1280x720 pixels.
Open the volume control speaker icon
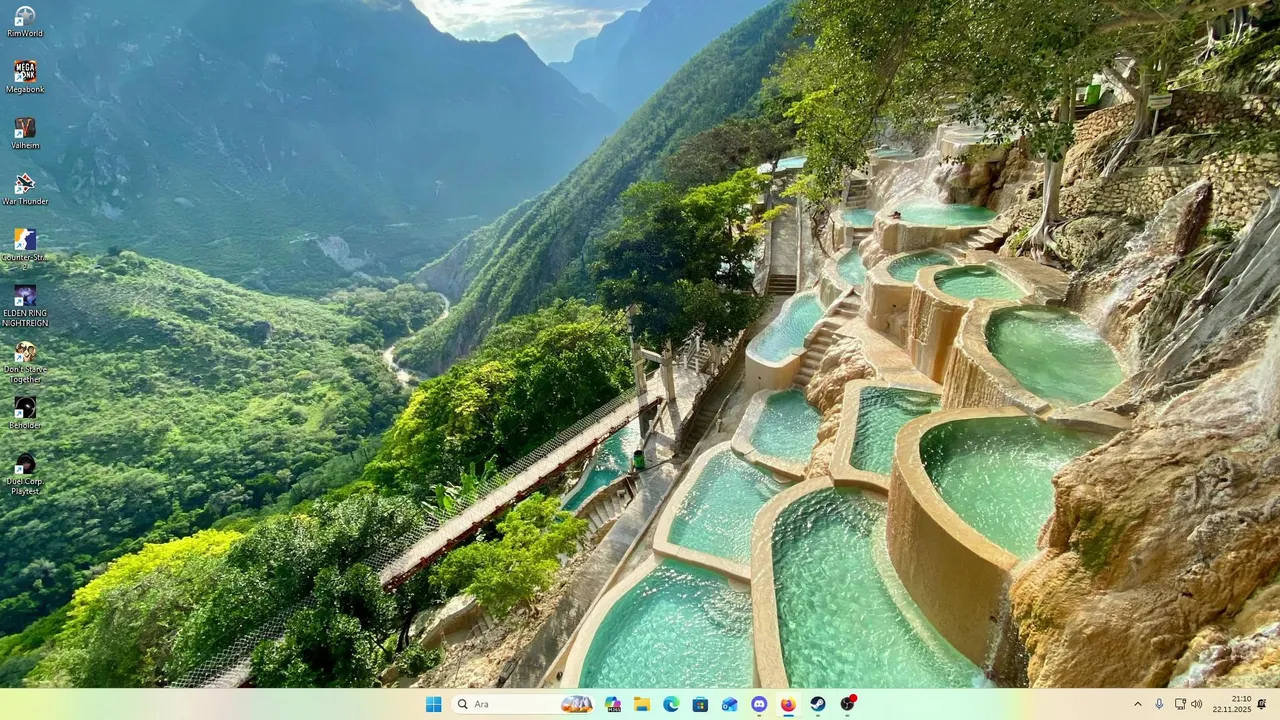(x=1197, y=704)
